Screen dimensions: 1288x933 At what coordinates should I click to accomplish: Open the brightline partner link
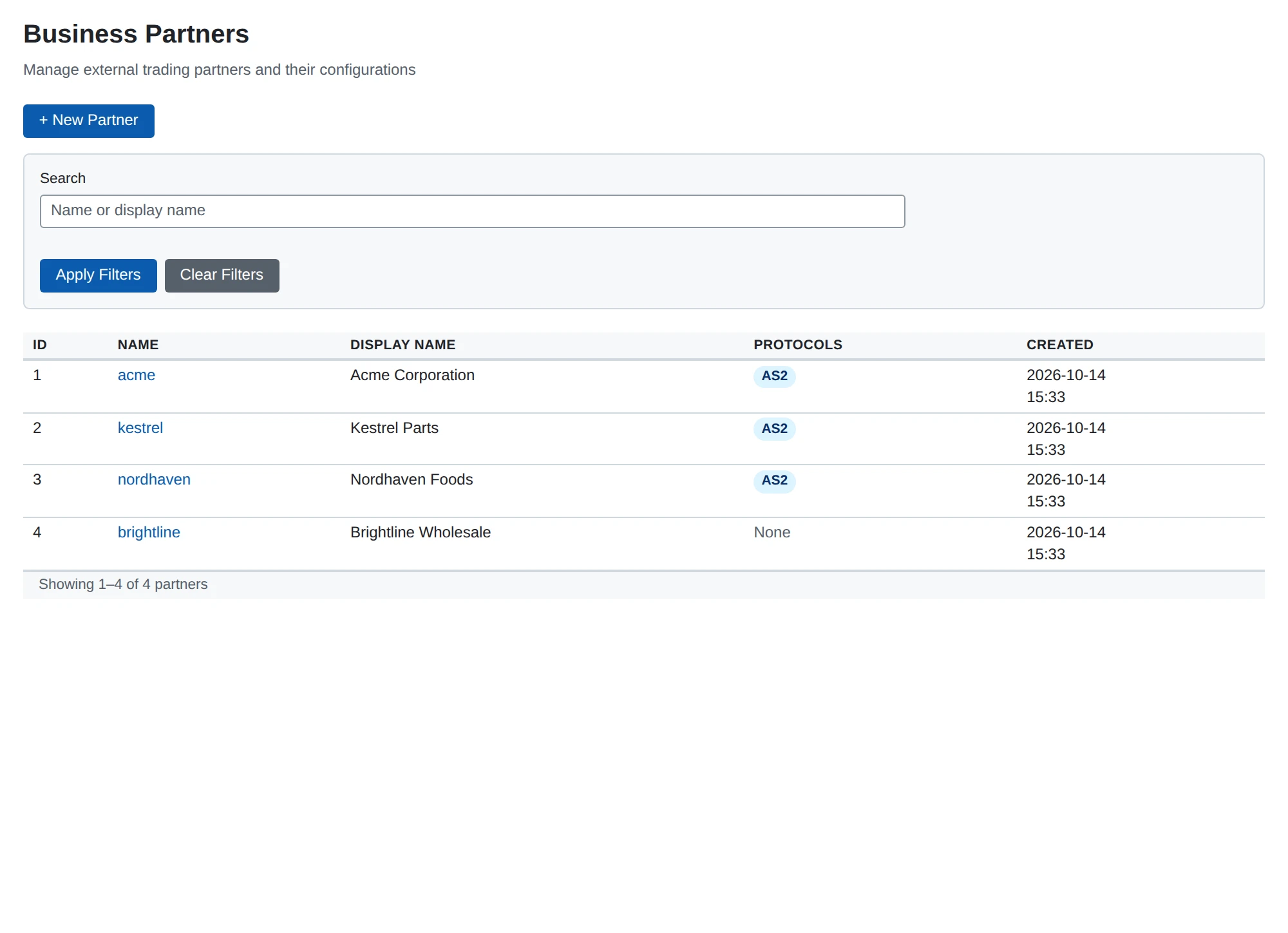click(149, 532)
